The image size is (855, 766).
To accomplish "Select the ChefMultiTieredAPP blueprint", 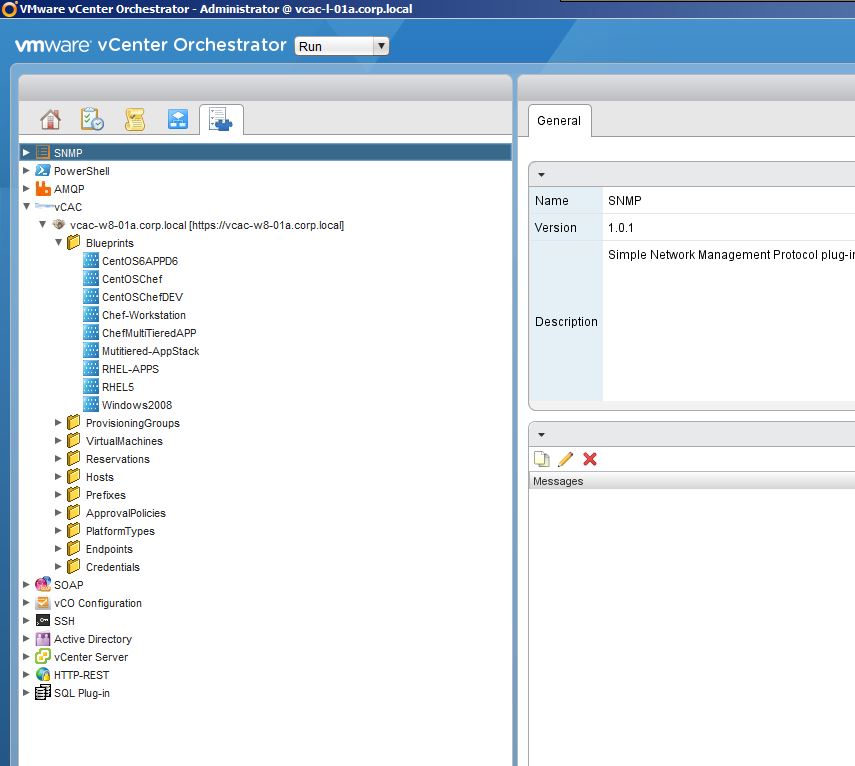I will click(x=149, y=333).
